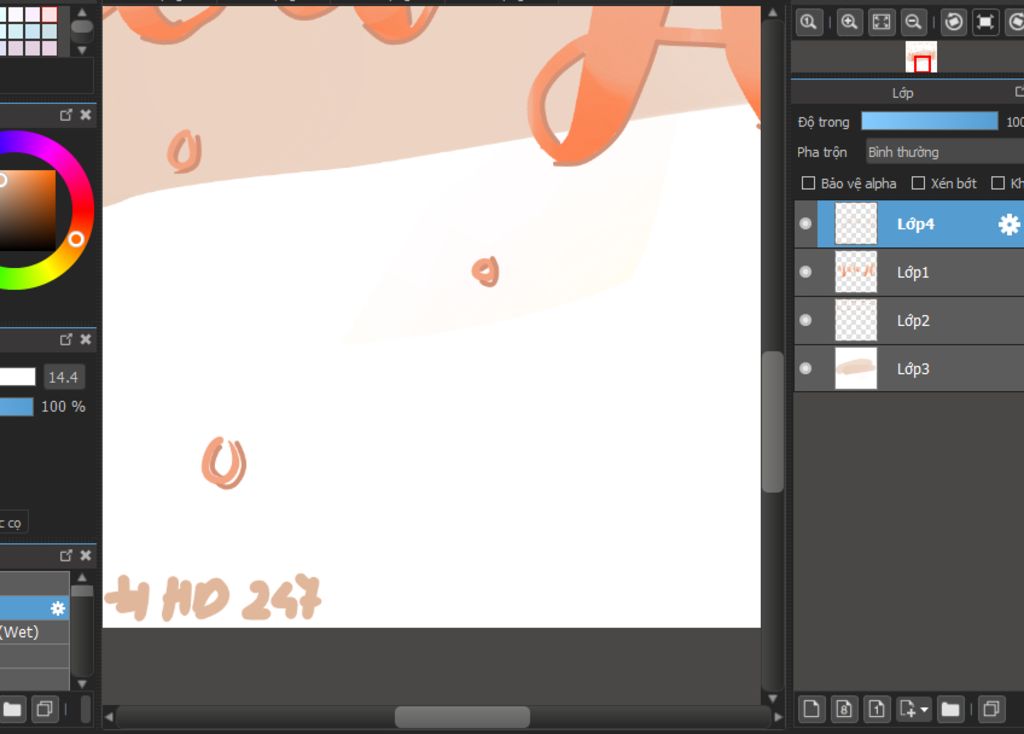Select the (Wet) brush in the list
Image resolution: width=1024 pixels, height=734 pixels.
coord(35,632)
